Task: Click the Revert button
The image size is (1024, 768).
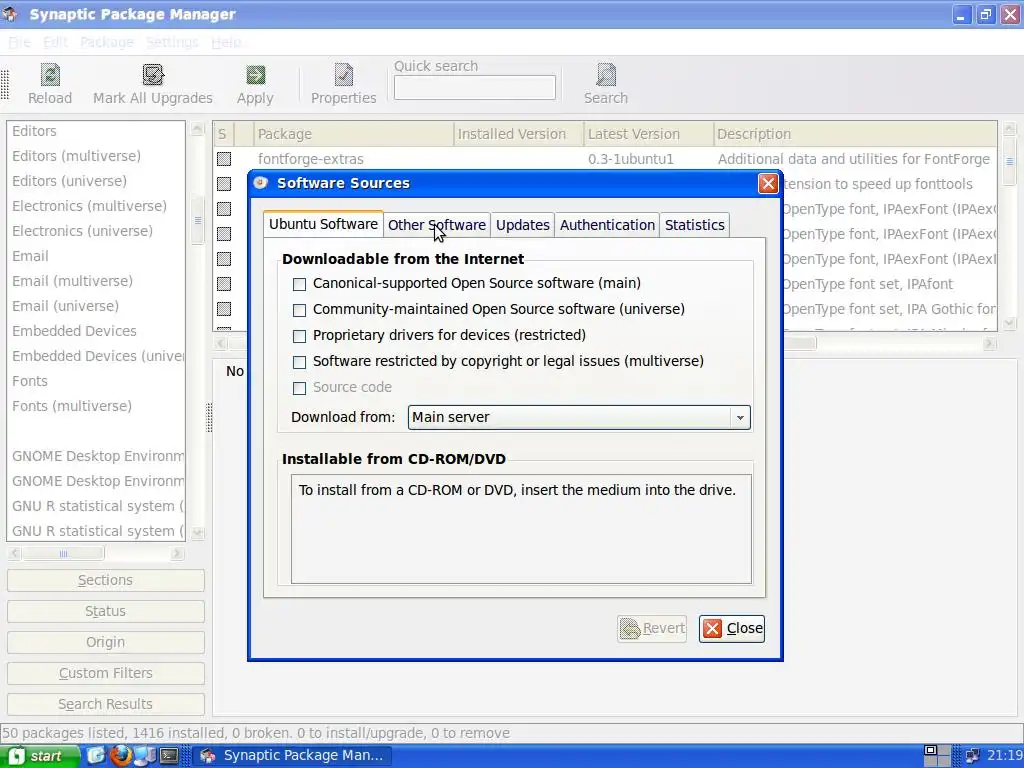Action: tap(652, 628)
